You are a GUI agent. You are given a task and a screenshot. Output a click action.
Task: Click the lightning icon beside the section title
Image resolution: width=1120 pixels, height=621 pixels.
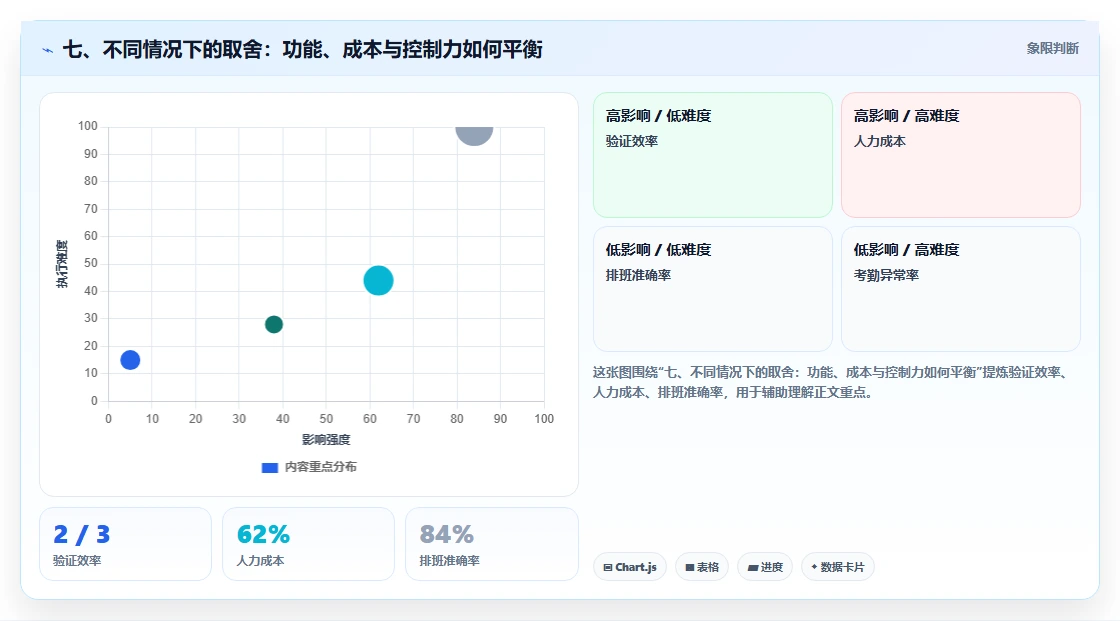(48, 50)
